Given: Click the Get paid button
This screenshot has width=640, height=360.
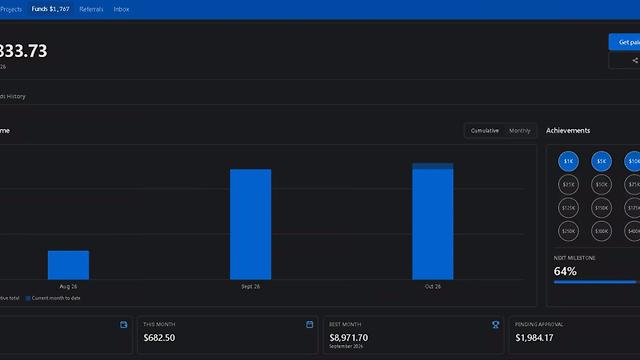Looking at the screenshot, I should [x=624, y=42].
